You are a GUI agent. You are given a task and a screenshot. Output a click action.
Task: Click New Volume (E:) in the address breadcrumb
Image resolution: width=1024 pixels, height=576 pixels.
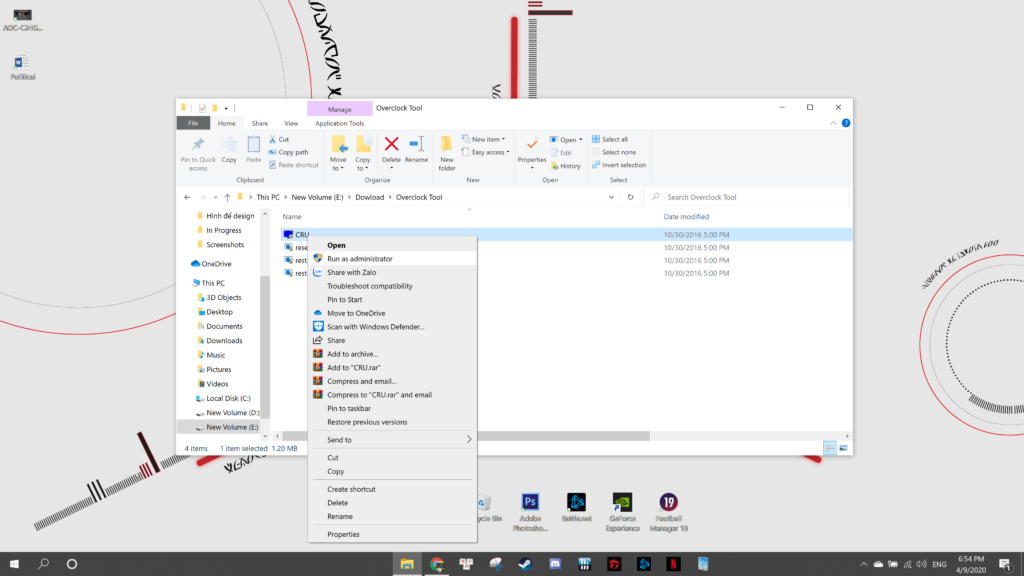coord(317,197)
